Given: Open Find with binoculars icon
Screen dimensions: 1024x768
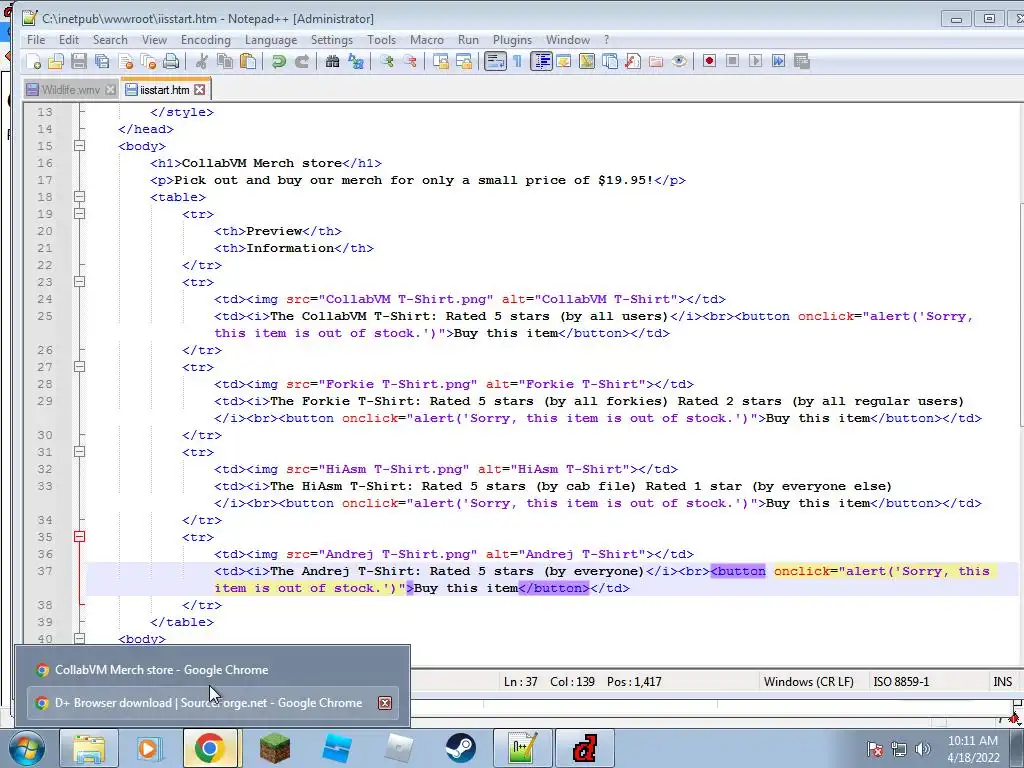Looking at the screenshot, I should pyautogui.click(x=332, y=61).
